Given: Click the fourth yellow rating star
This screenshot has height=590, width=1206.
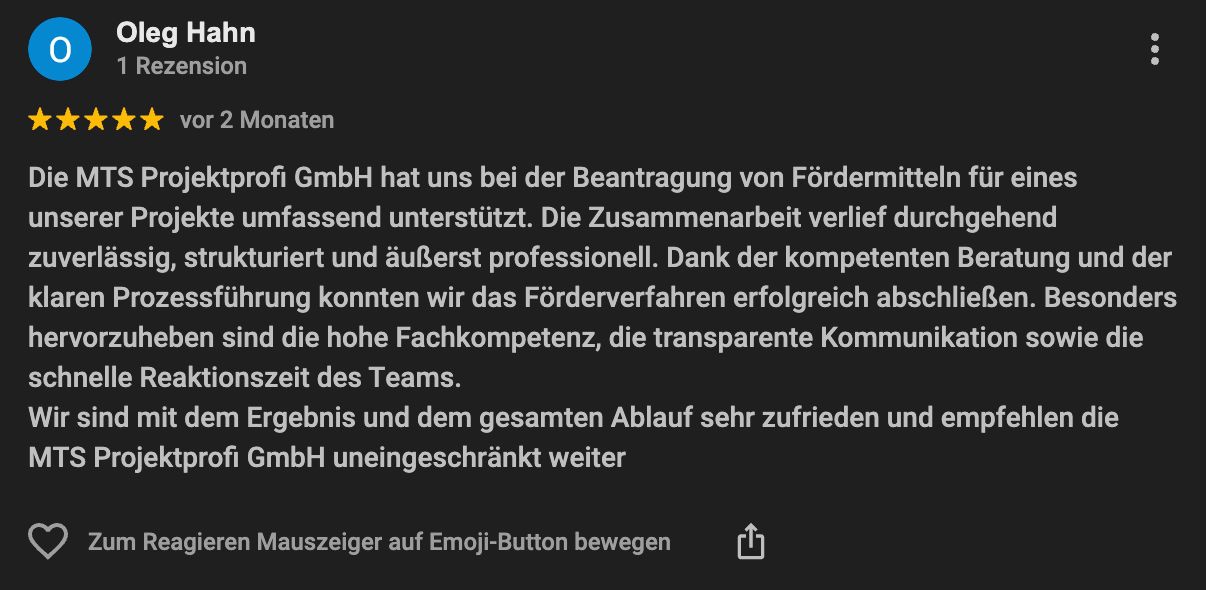Looking at the screenshot, I should (124, 120).
